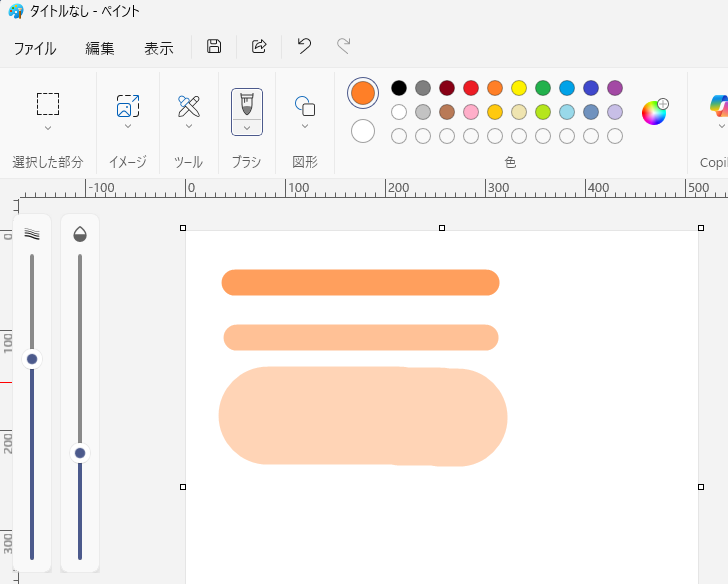Click the top-center canvas resize handle
The width and height of the screenshot is (728, 584).
[442, 228]
